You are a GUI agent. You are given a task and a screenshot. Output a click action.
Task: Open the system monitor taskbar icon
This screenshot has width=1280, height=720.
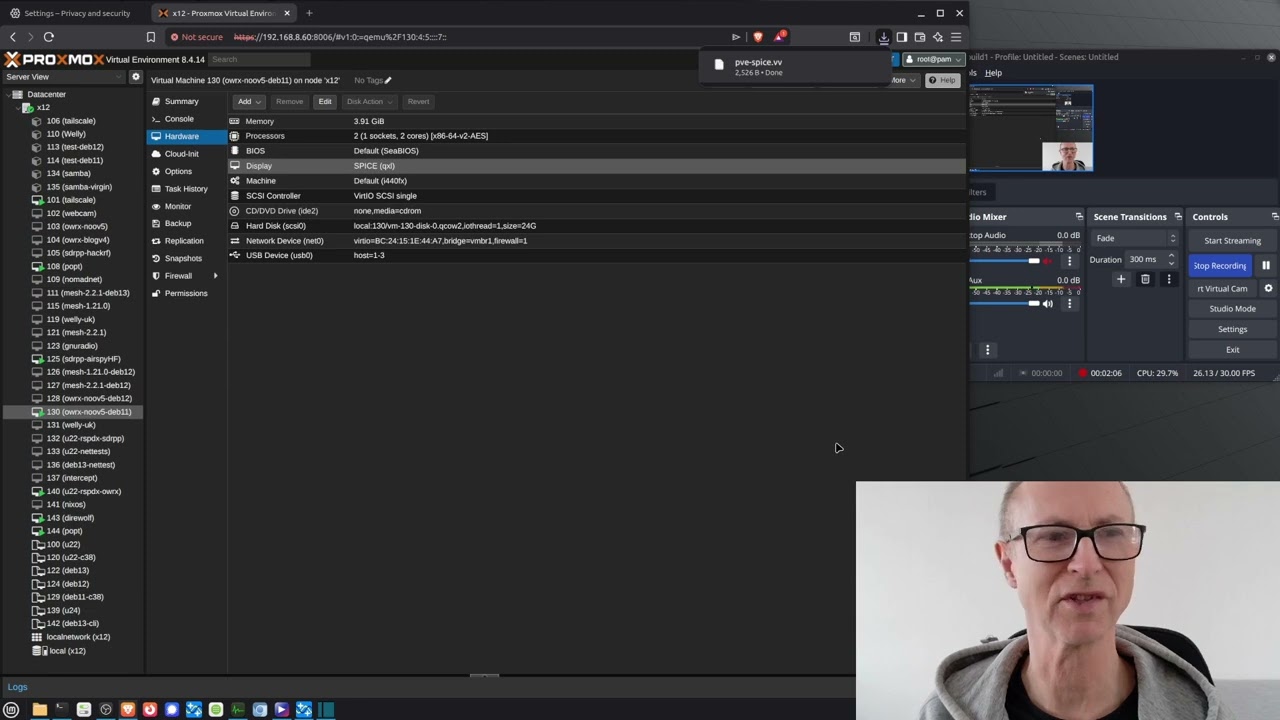click(x=238, y=710)
